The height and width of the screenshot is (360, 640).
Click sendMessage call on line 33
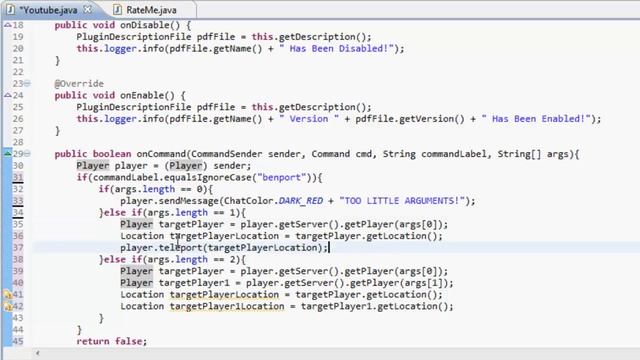188,201
